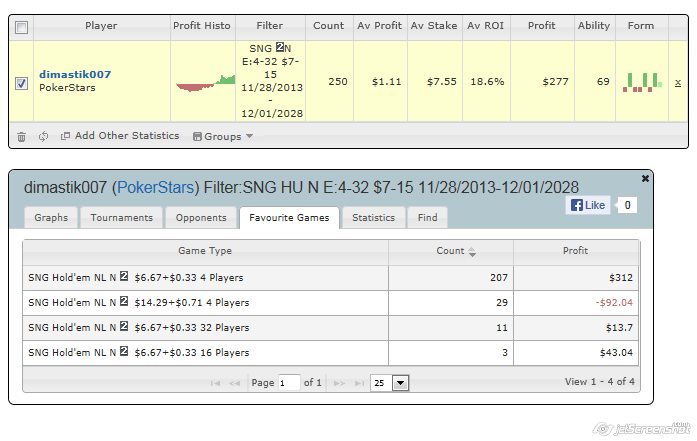
Task: Like the page with Facebook button
Action: tap(588, 205)
